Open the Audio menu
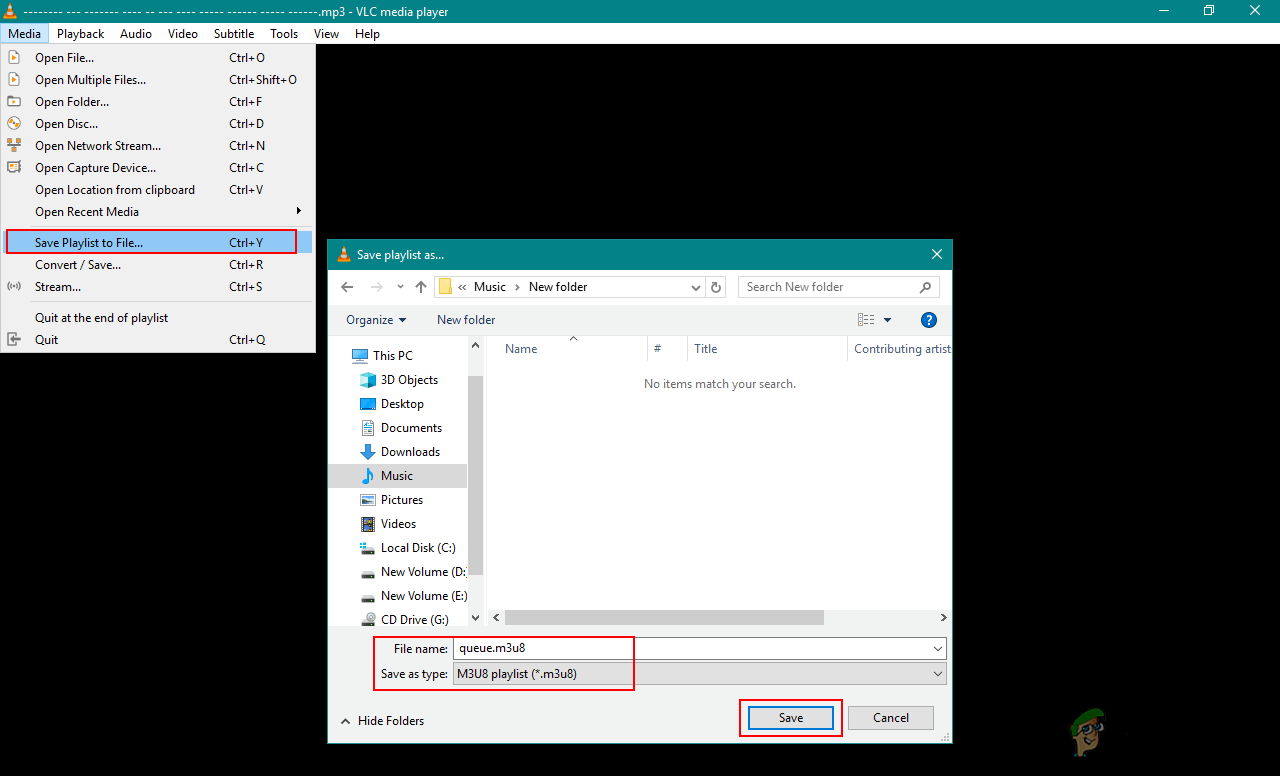1280x776 pixels. (x=136, y=33)
